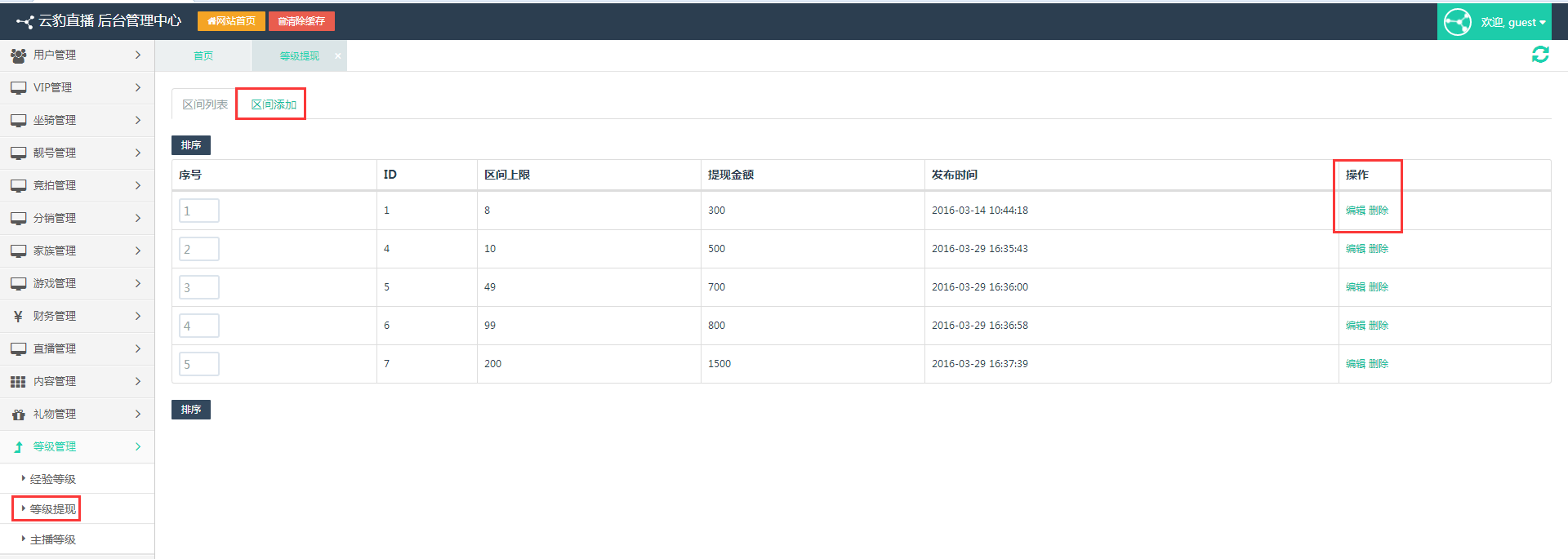Expand the VIP管理 chevron

pyautogui.click(x=138, y=87)
